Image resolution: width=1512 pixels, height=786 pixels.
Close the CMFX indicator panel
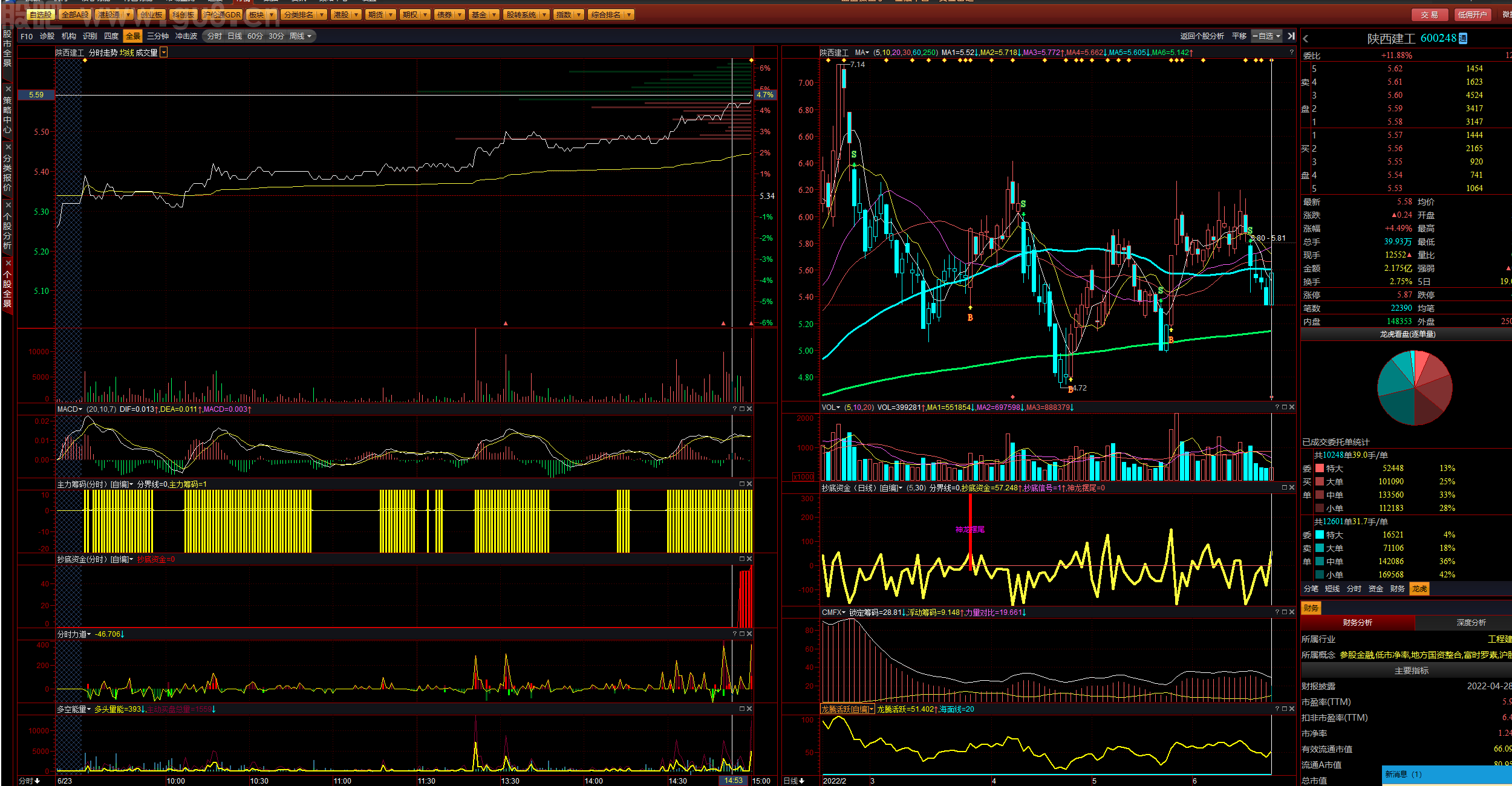pyautogui.click(x=1292, y=612)
